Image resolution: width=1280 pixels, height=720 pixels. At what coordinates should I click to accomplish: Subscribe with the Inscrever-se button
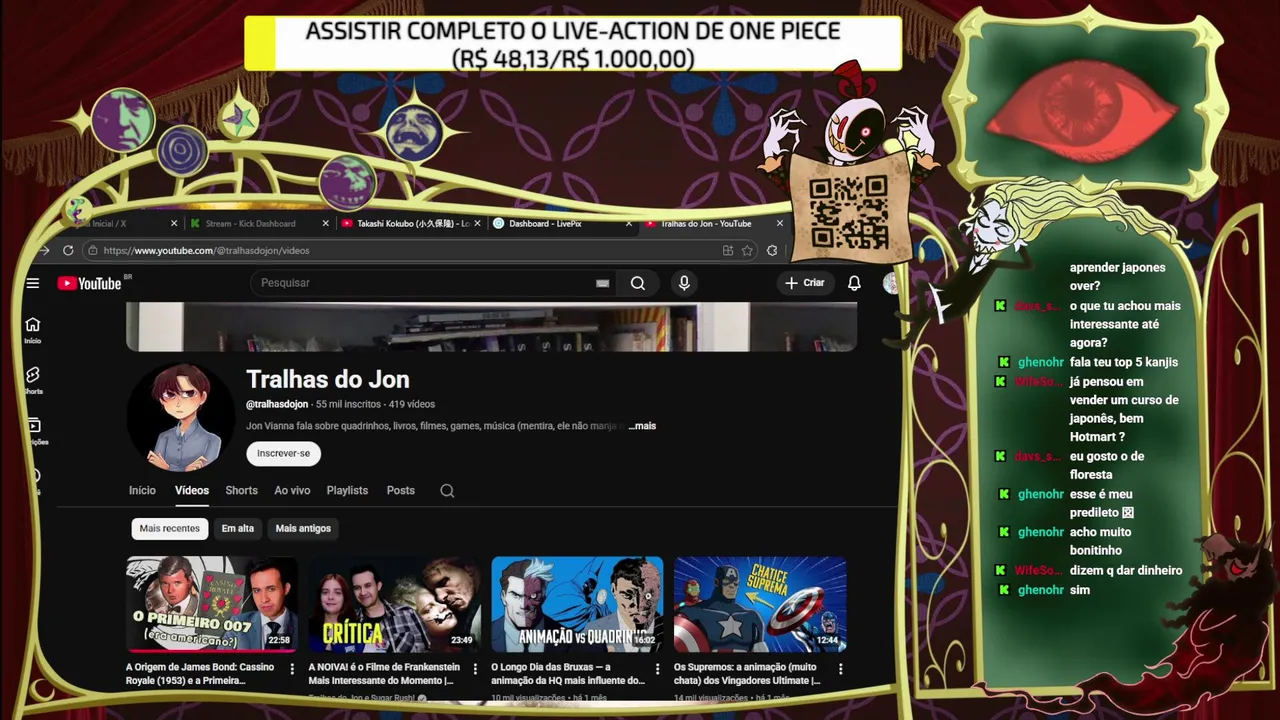pyautogui.click(x=283, y=453)
